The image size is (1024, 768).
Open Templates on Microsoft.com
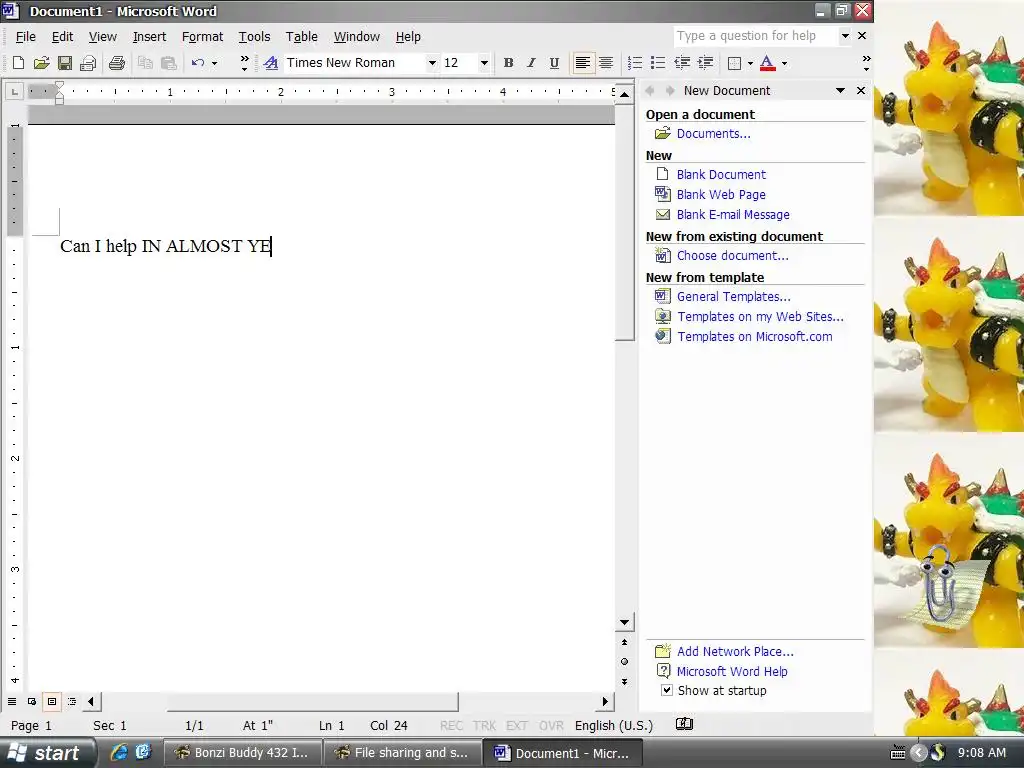[754, 336]
